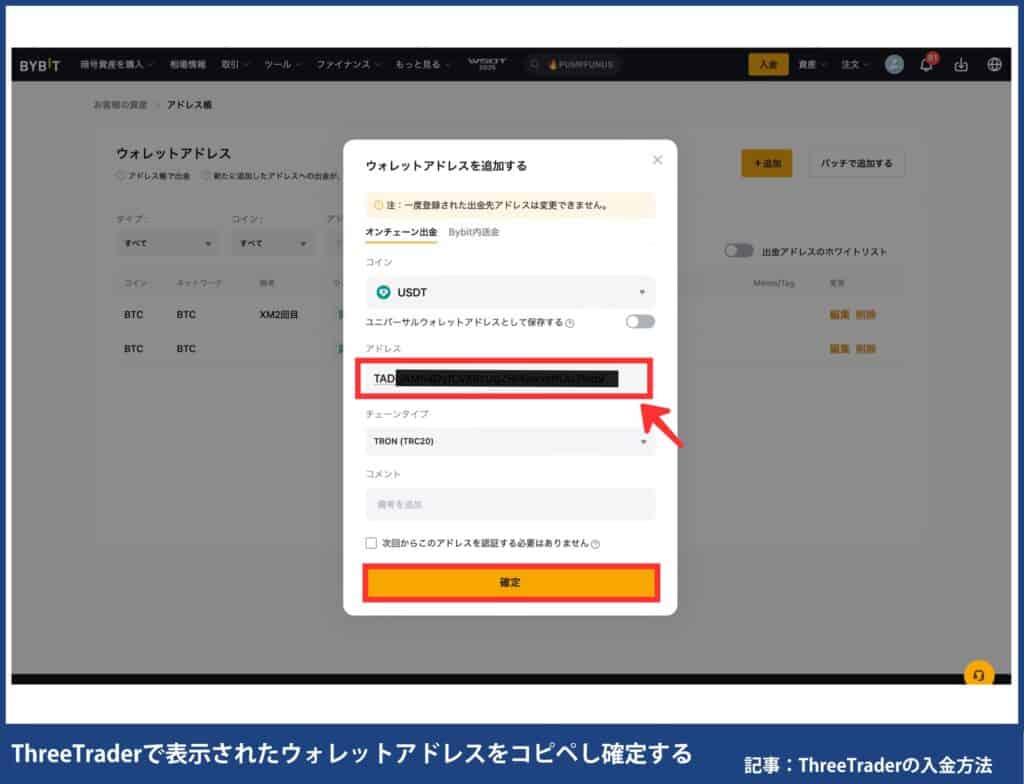Click the USDT coin logo in the selector

pos(383,292)
